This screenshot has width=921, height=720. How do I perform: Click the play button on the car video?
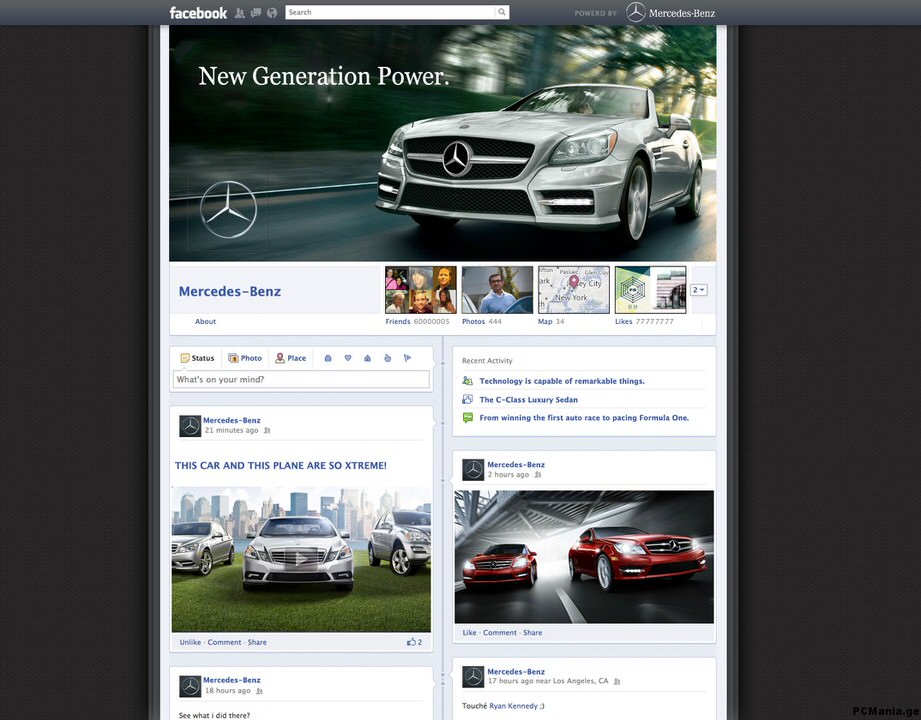click(300, 558)
